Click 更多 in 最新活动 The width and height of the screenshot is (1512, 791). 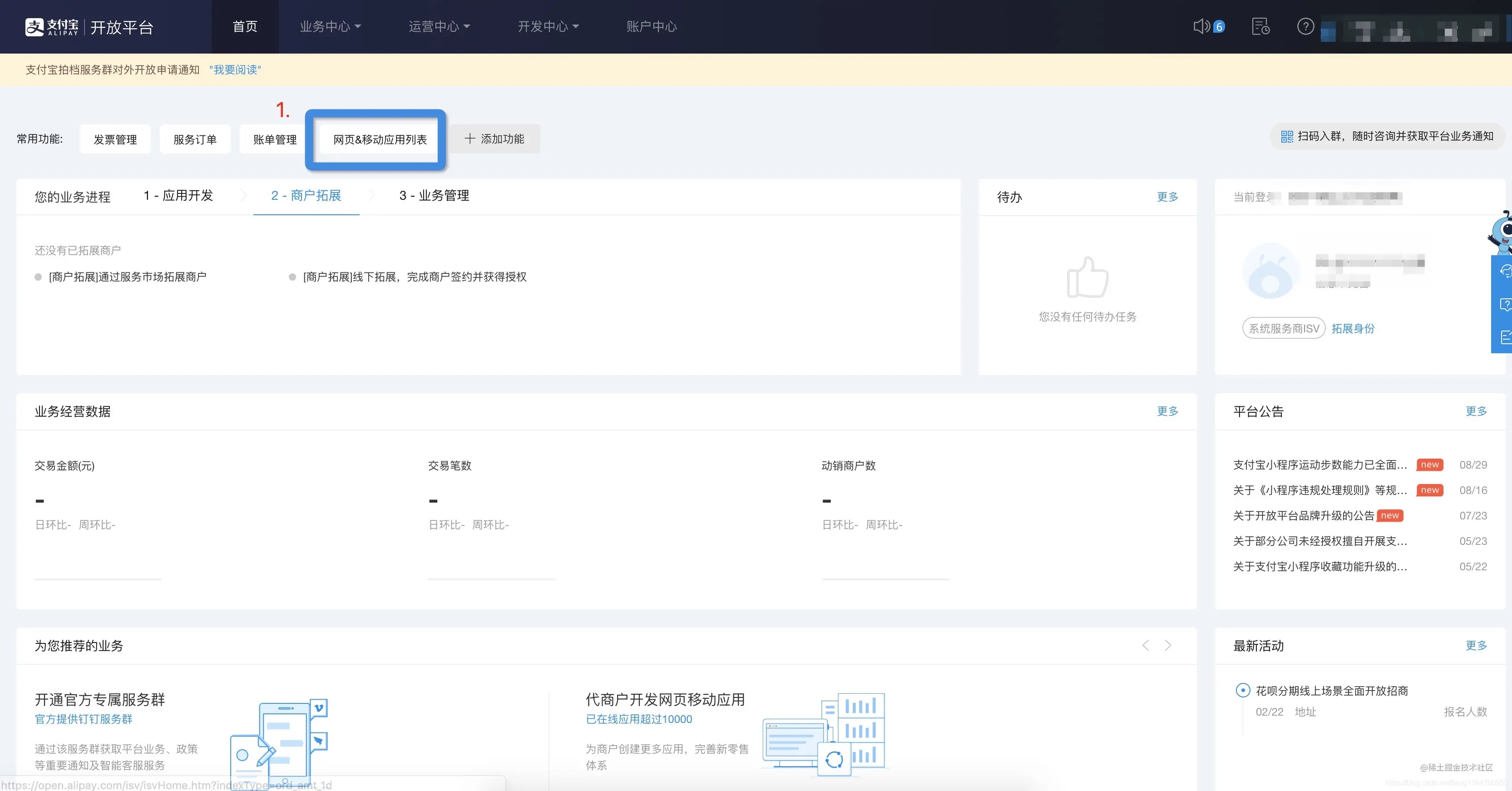(x=1476, y=646)
